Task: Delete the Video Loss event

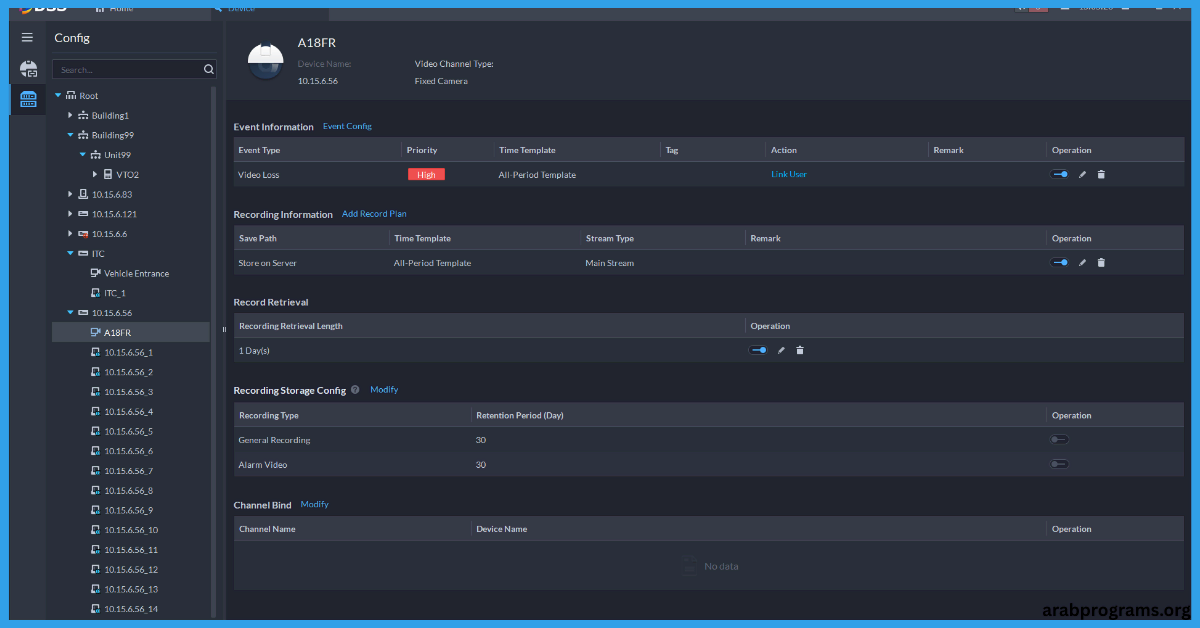Action: click(x=1101, y=174)
